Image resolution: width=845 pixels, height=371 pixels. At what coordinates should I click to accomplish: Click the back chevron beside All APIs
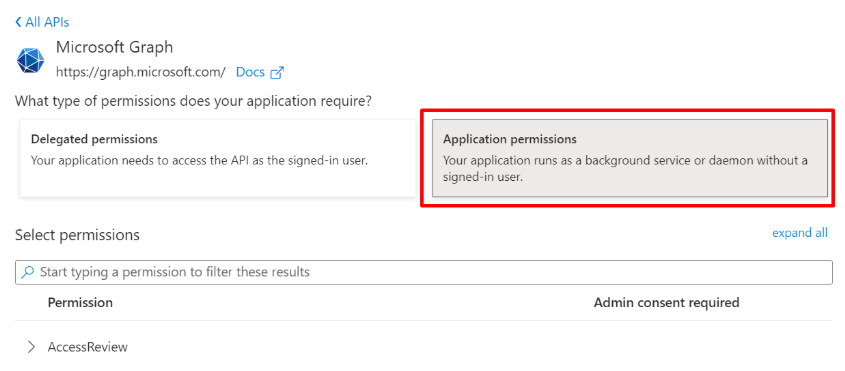point(18,22)
